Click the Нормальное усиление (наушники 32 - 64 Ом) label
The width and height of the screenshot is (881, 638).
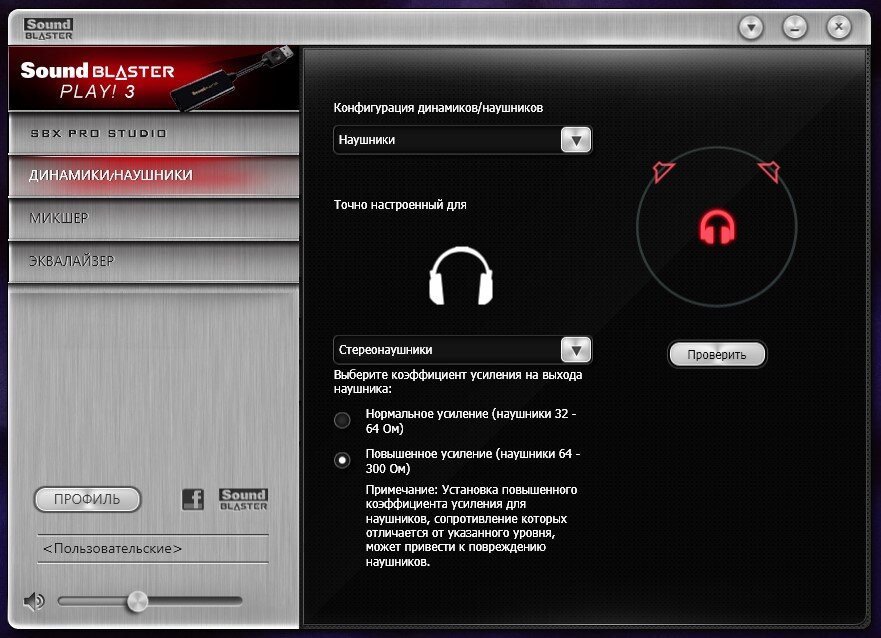[471, 421]
